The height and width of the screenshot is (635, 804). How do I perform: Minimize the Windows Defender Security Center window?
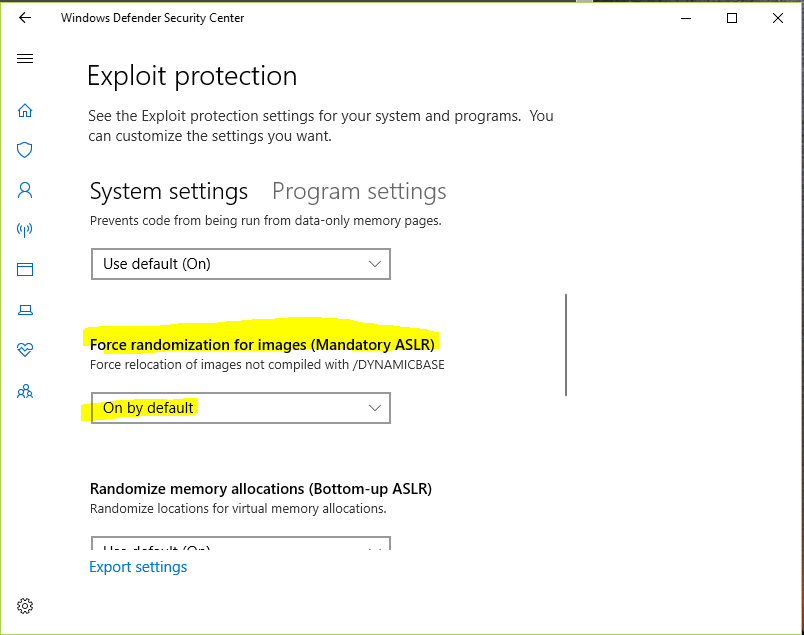coord(686,18)
